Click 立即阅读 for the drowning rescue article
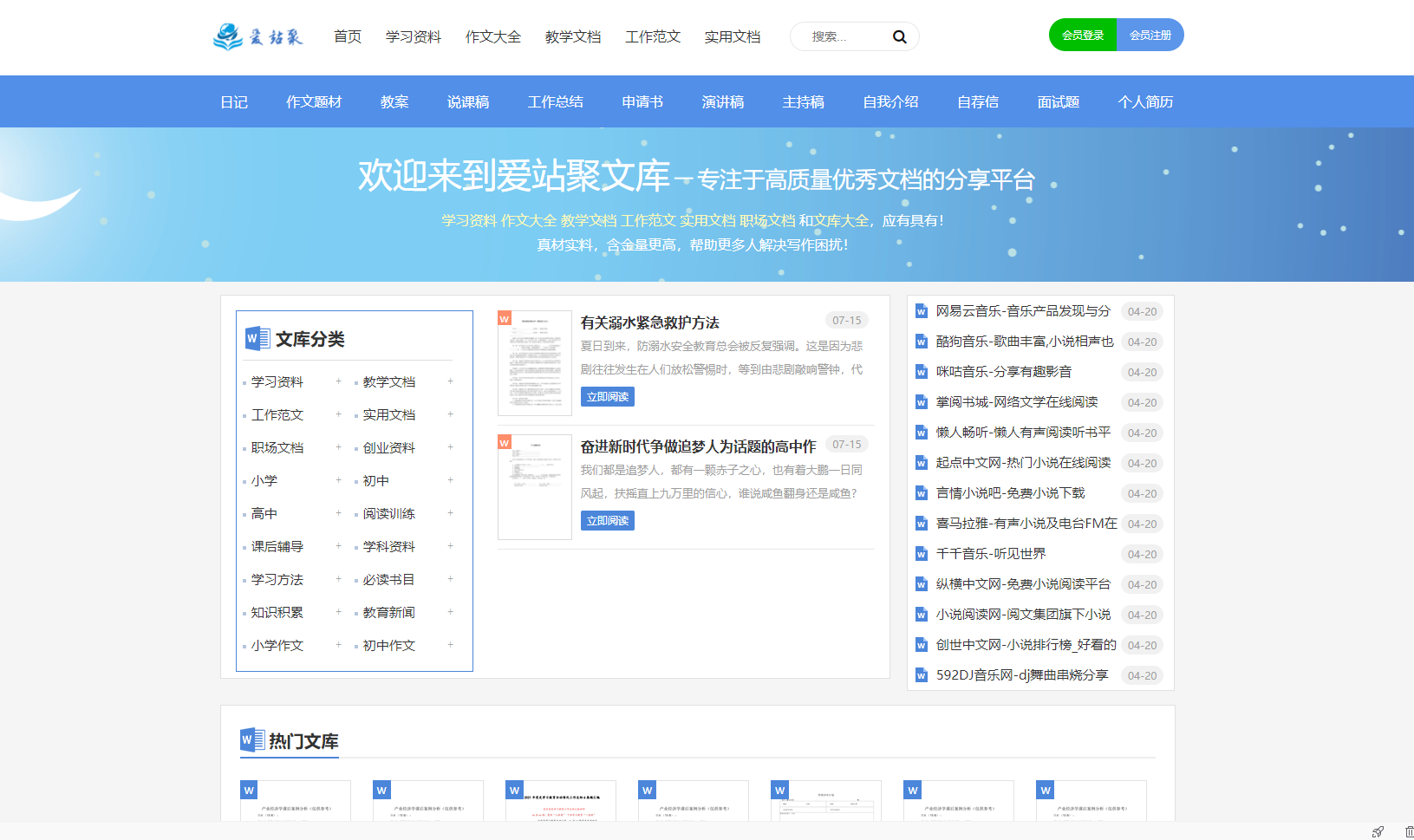Viewport: 1414px width, 840px height. [607, 396]
